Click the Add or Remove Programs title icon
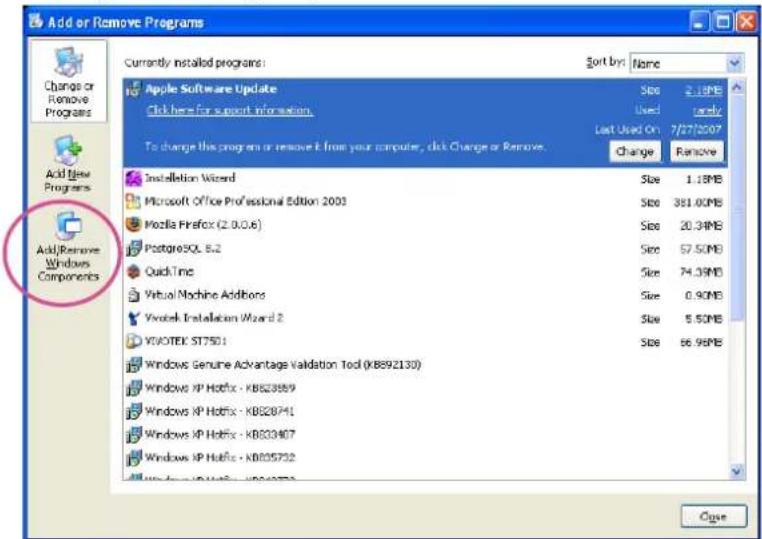Screen dimensions: 762x539 point(35,21)
